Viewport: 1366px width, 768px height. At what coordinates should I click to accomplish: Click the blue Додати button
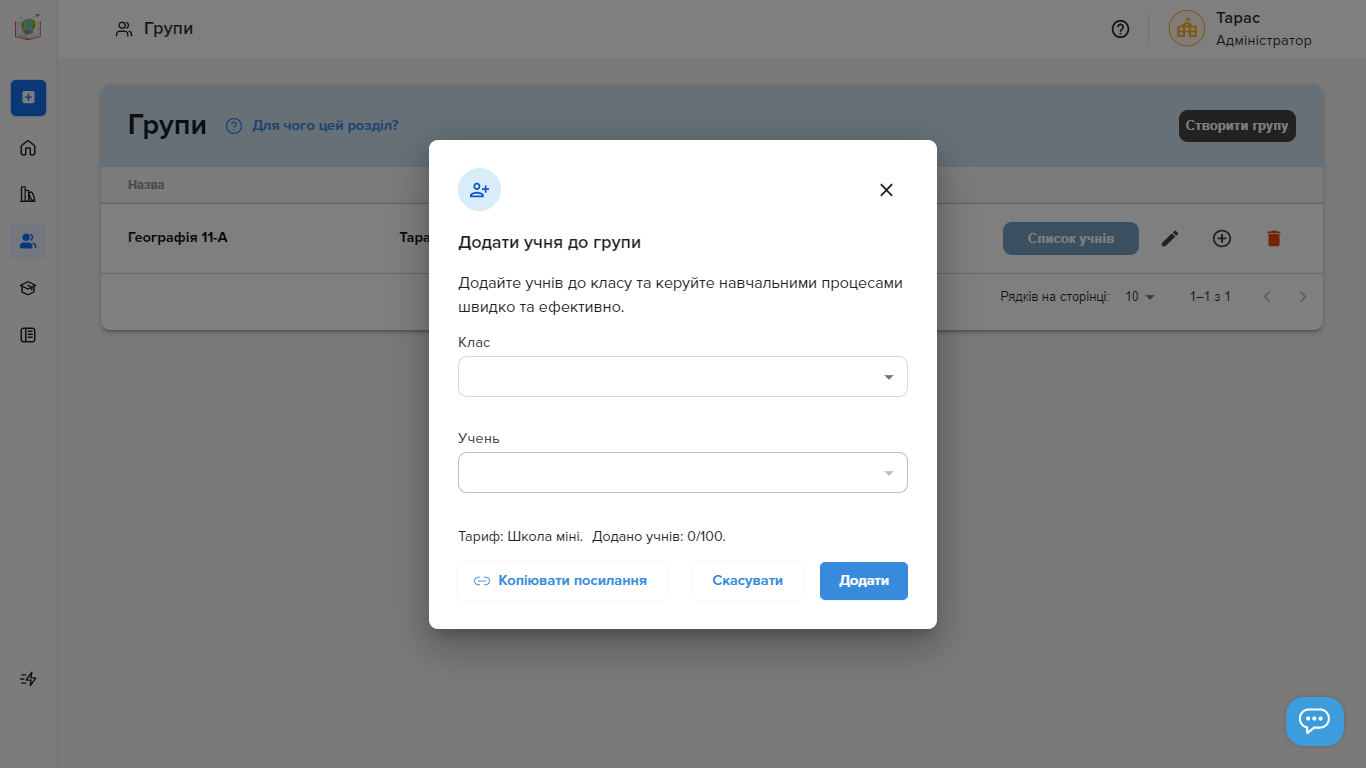863,581
